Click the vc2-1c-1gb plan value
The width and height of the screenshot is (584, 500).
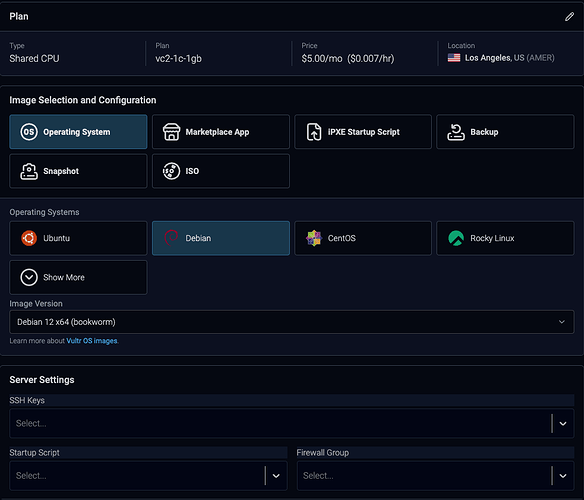point(178,58)
